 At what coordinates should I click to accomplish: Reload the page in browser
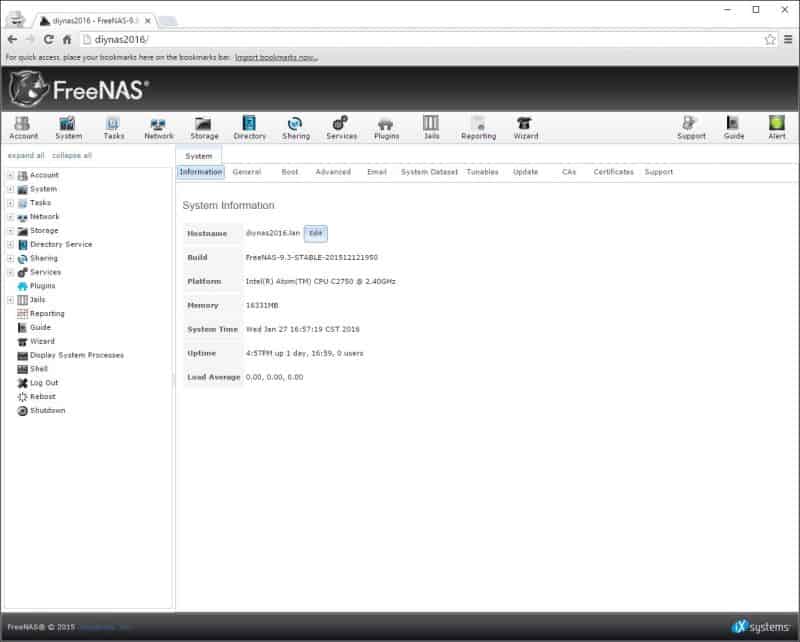coord(48,39)
